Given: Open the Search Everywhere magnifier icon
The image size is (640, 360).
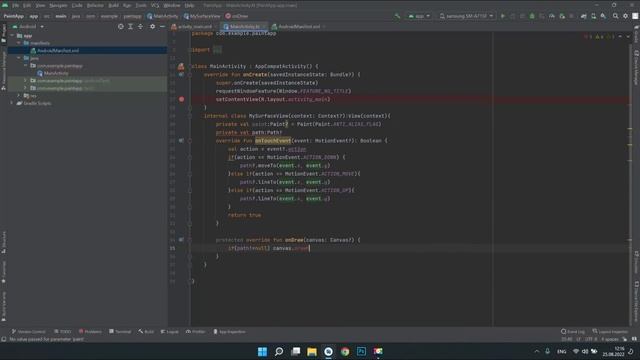Looking at the screenshot, I should [616, 16].
